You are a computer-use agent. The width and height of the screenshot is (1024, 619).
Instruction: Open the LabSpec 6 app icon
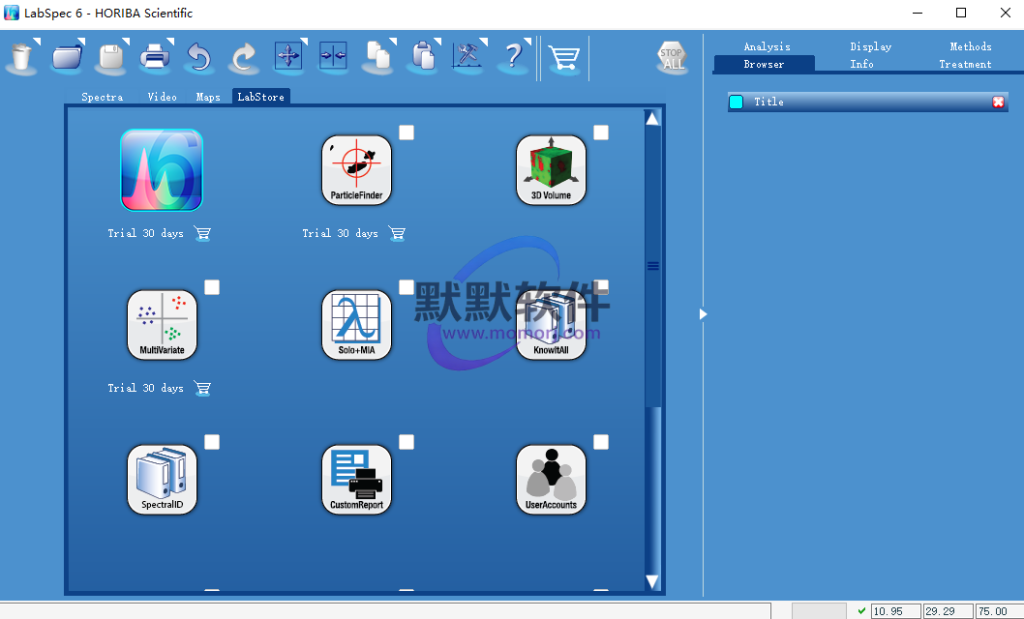[161, 170]
